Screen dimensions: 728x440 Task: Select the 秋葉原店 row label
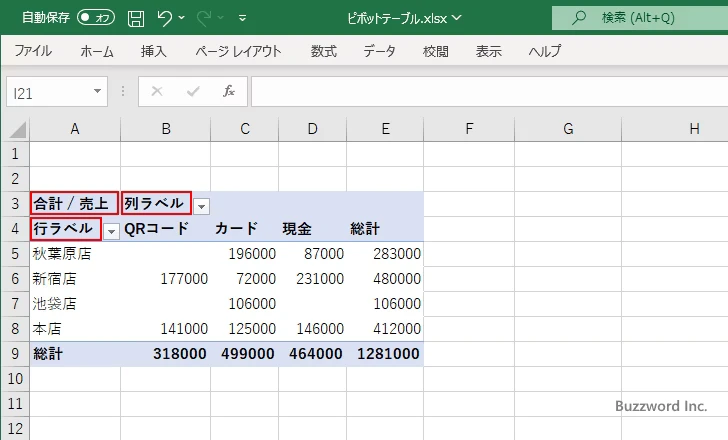tap(75, 254)
